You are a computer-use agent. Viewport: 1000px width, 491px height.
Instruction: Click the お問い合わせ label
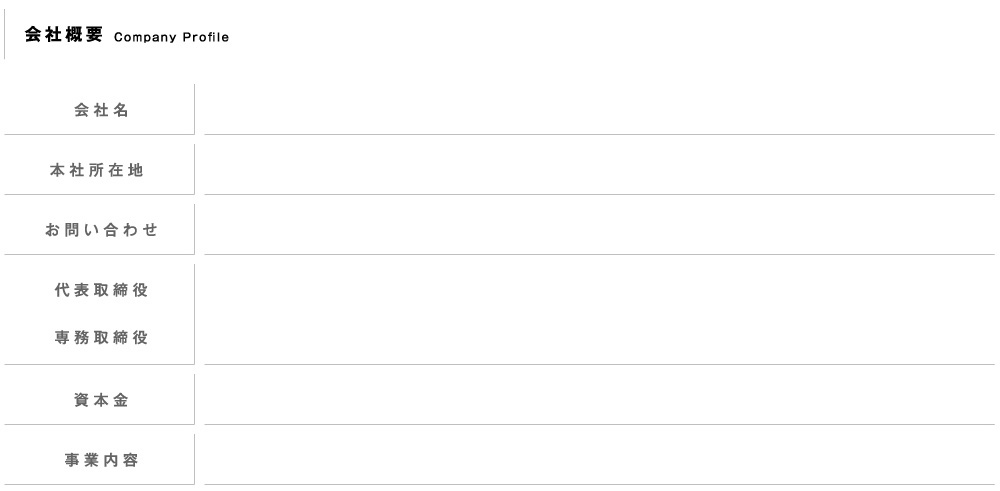(x=101, y=231)
